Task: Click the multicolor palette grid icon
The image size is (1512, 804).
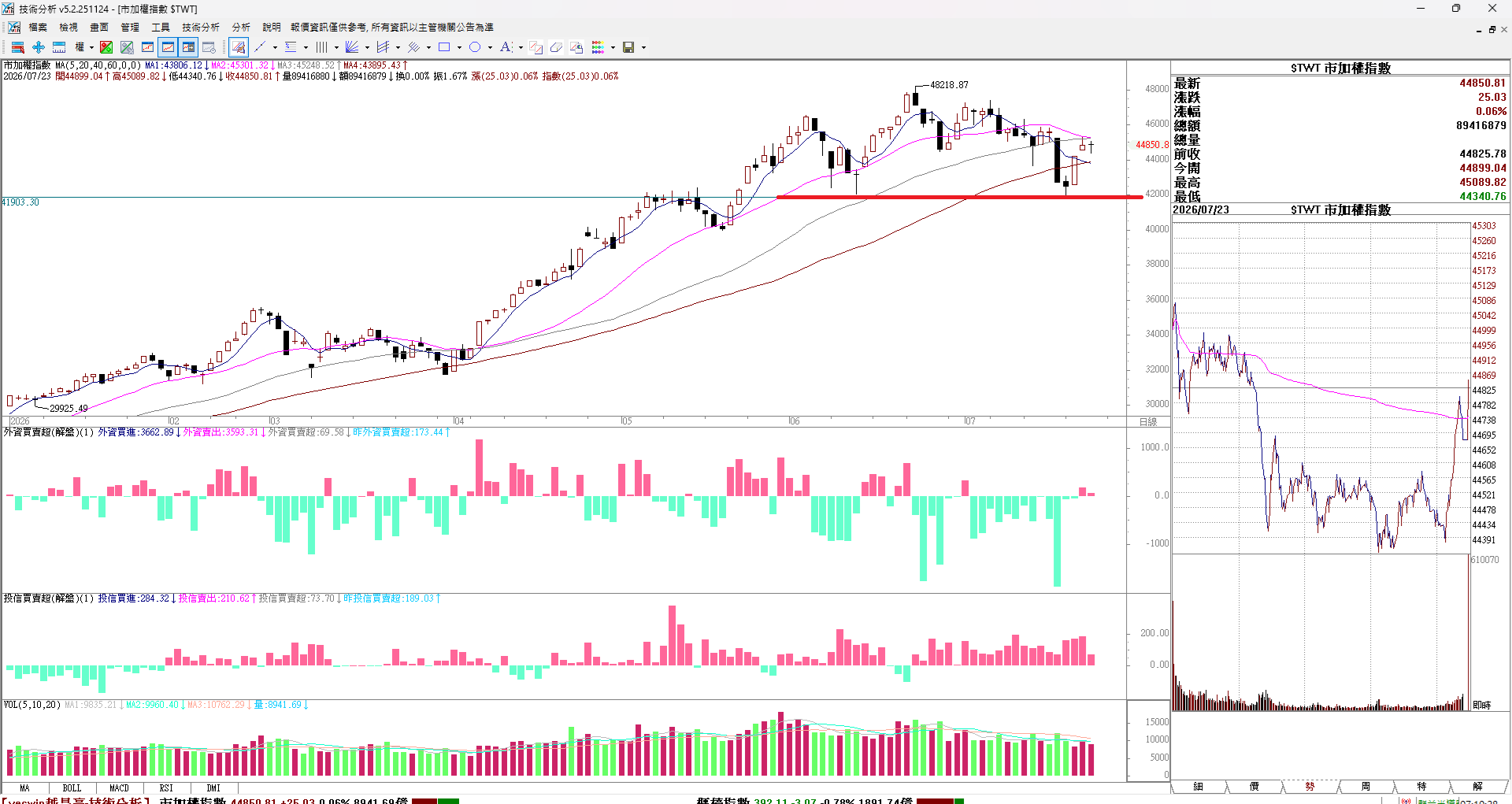Action: click(598, 47)
